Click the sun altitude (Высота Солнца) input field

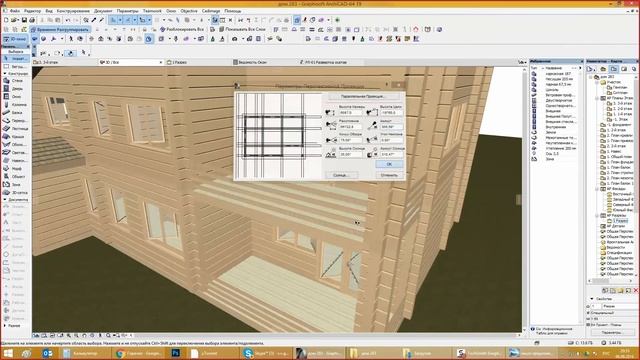pos(351,155)
